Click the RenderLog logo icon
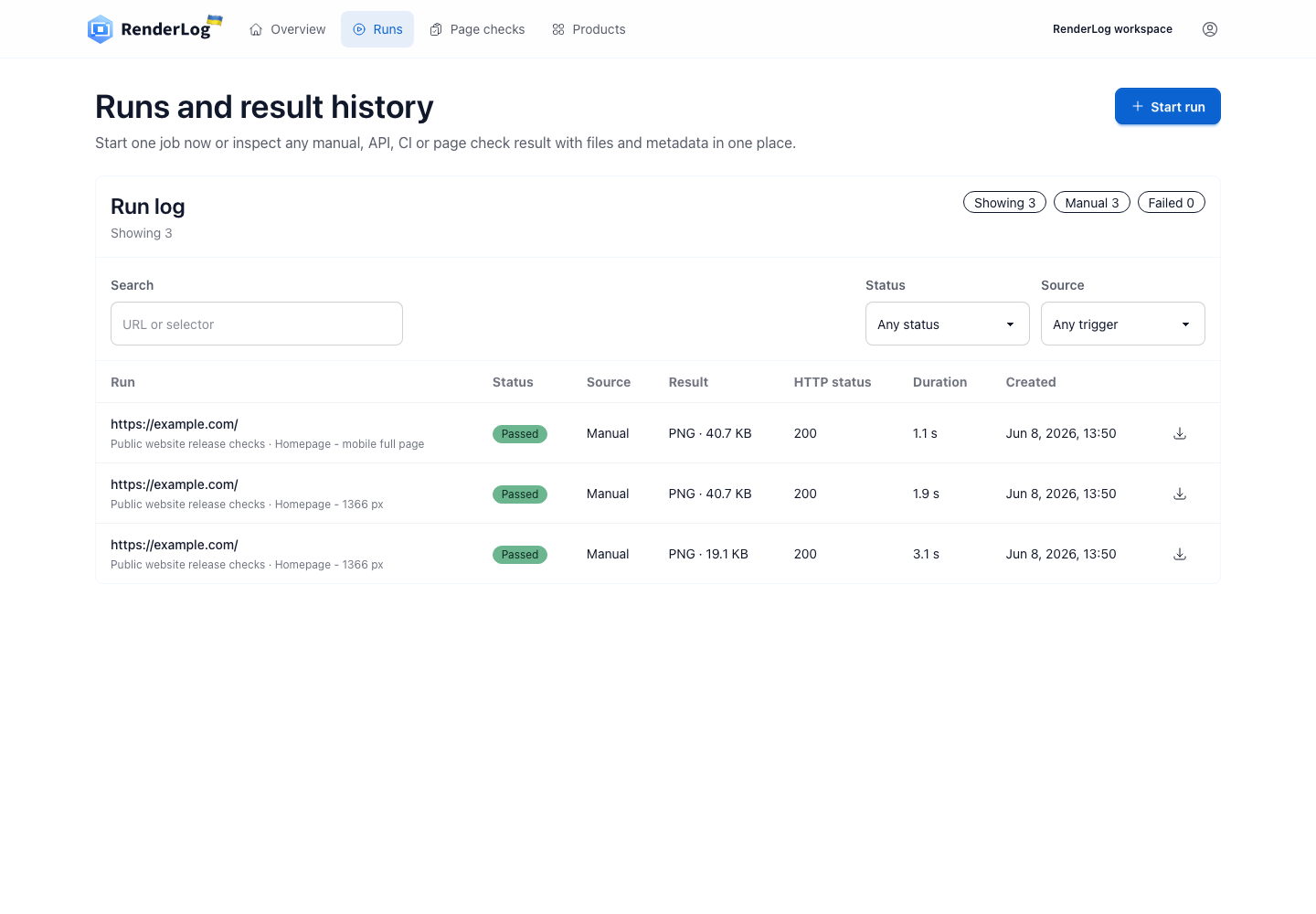1316x914 pixels. [x=100, y=29]
